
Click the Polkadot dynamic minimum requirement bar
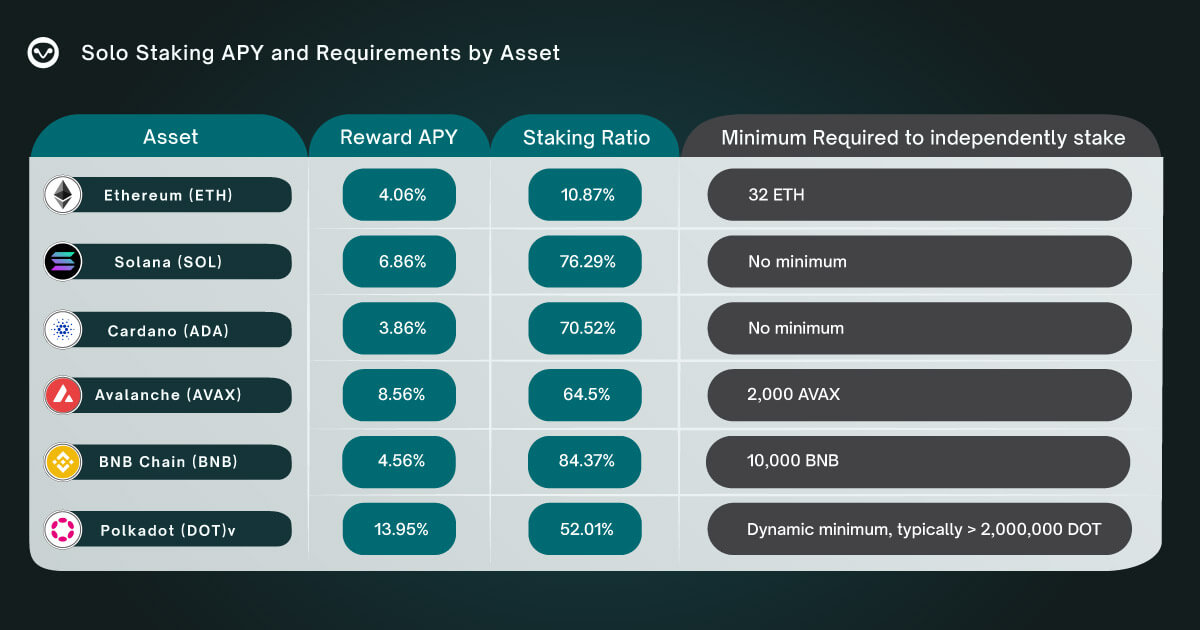point(919,529)
